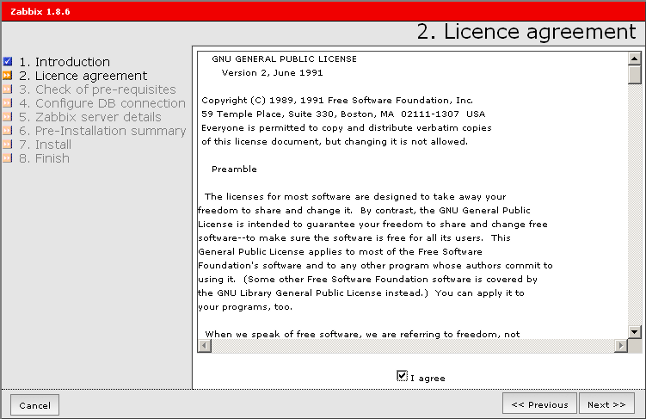Image resolution: width=646 pixels, height=419 pixels.
Task: Click the license scroll down arrow
Action: (x=634, y=331)
